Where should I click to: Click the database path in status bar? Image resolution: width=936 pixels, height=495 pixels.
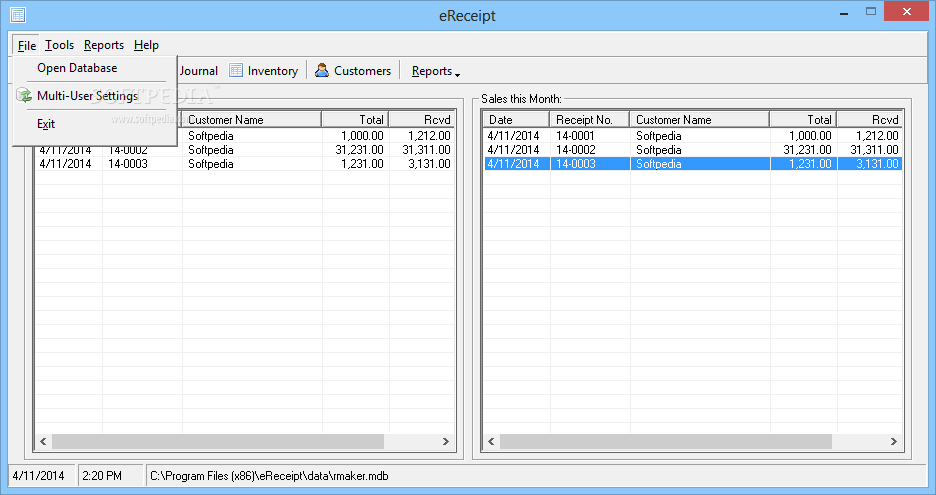tap(269, 476)
